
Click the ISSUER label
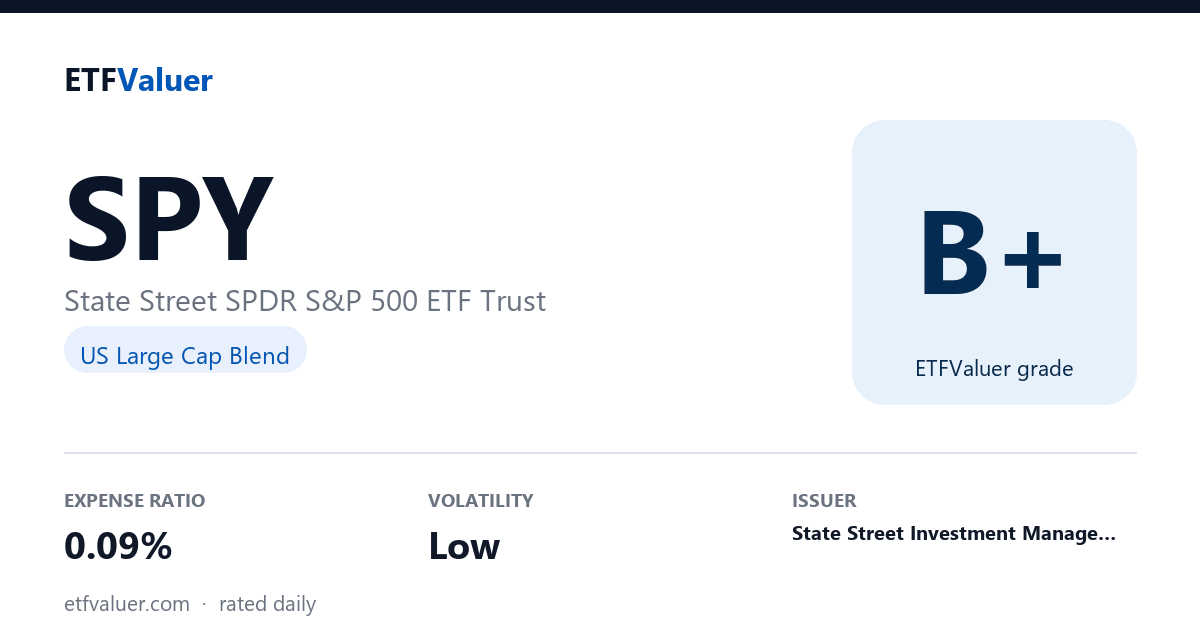pos(824,501)
